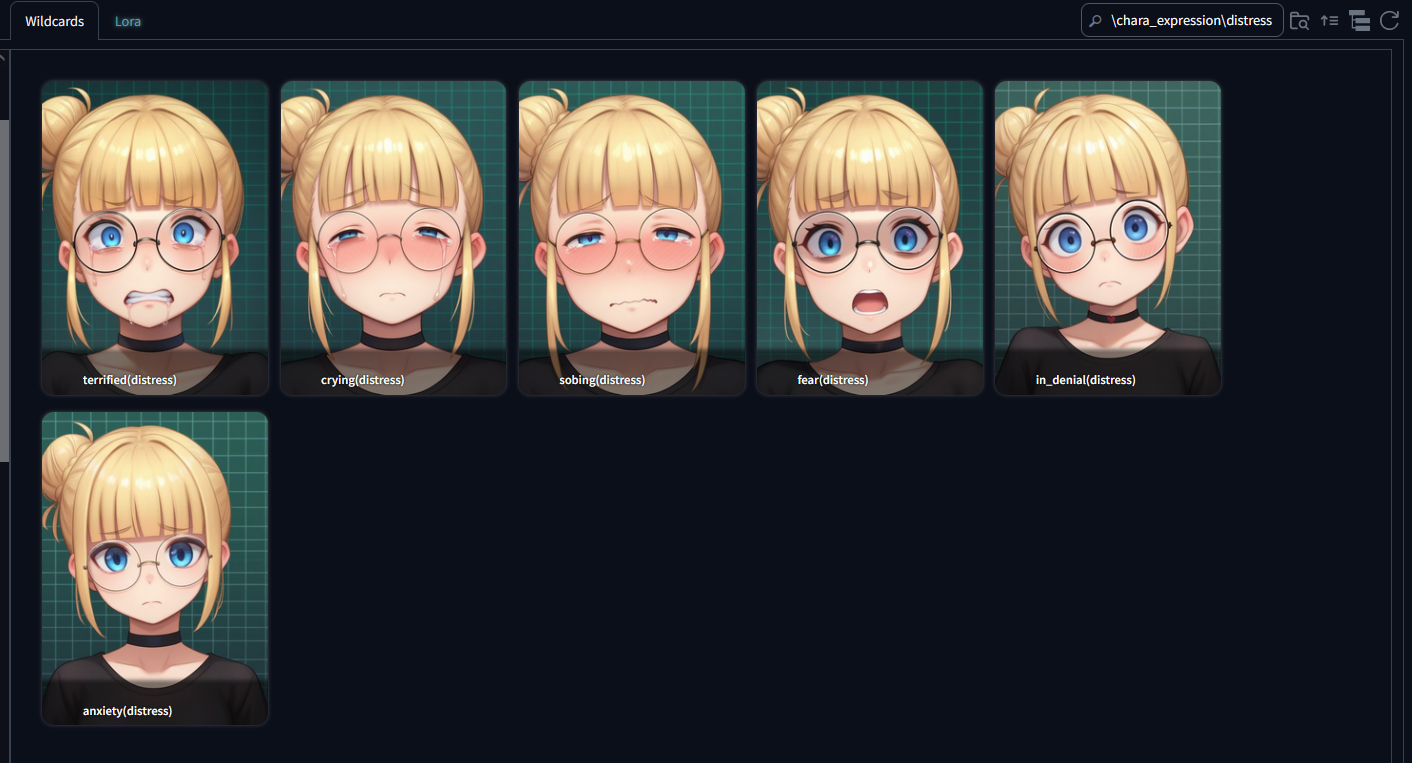
Task: Focus the chara_expression\distress search field
Action: [1182, 20]
